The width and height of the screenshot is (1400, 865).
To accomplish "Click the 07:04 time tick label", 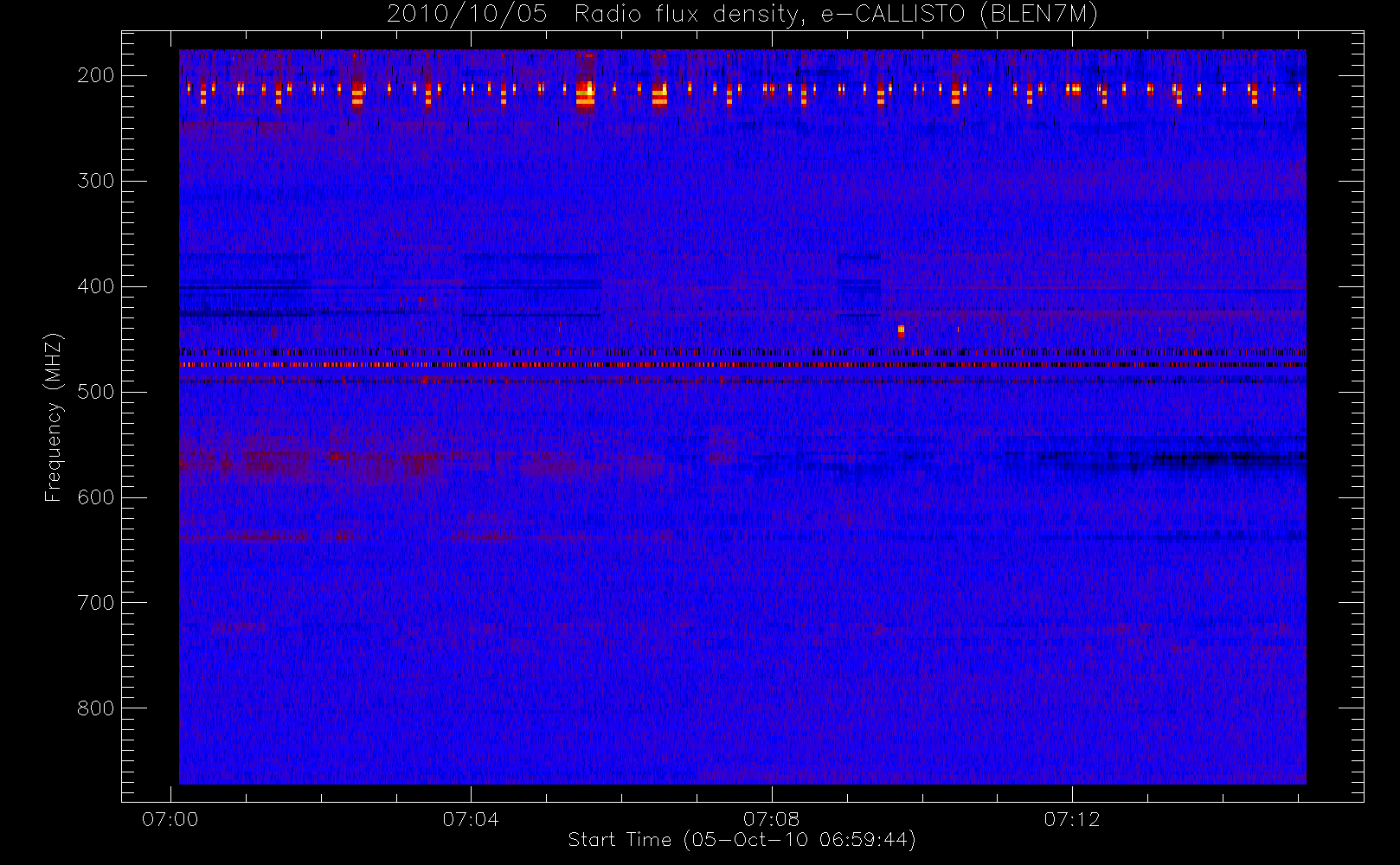I will click(x=471, y=819).
